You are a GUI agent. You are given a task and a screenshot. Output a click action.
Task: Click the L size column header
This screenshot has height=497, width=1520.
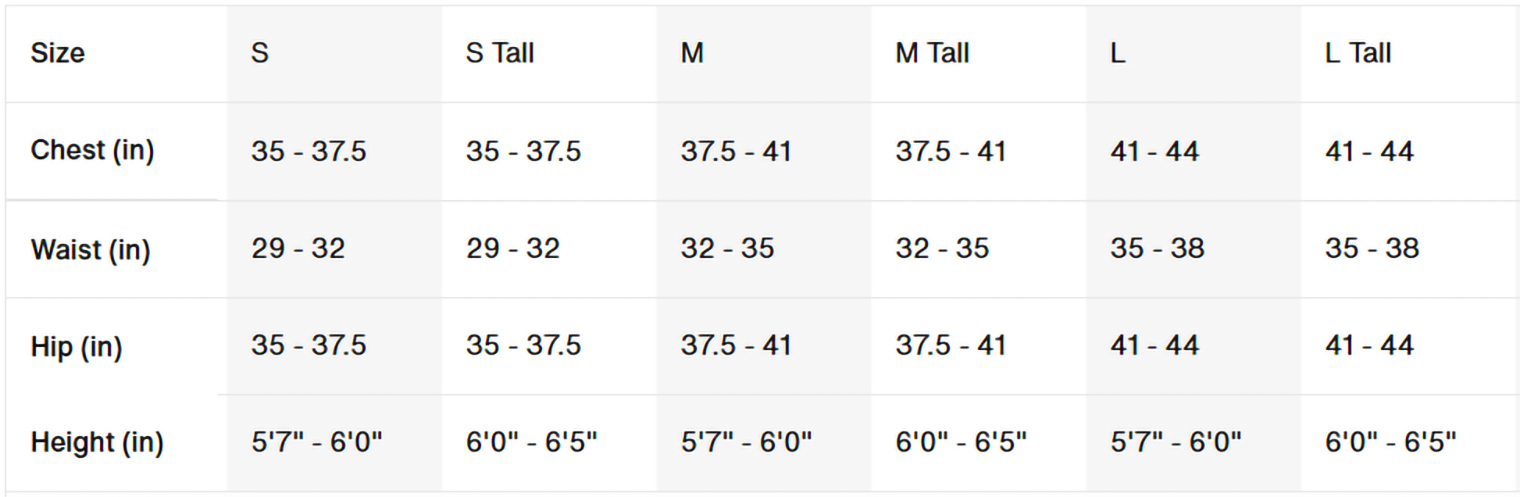coord(1118,53)
